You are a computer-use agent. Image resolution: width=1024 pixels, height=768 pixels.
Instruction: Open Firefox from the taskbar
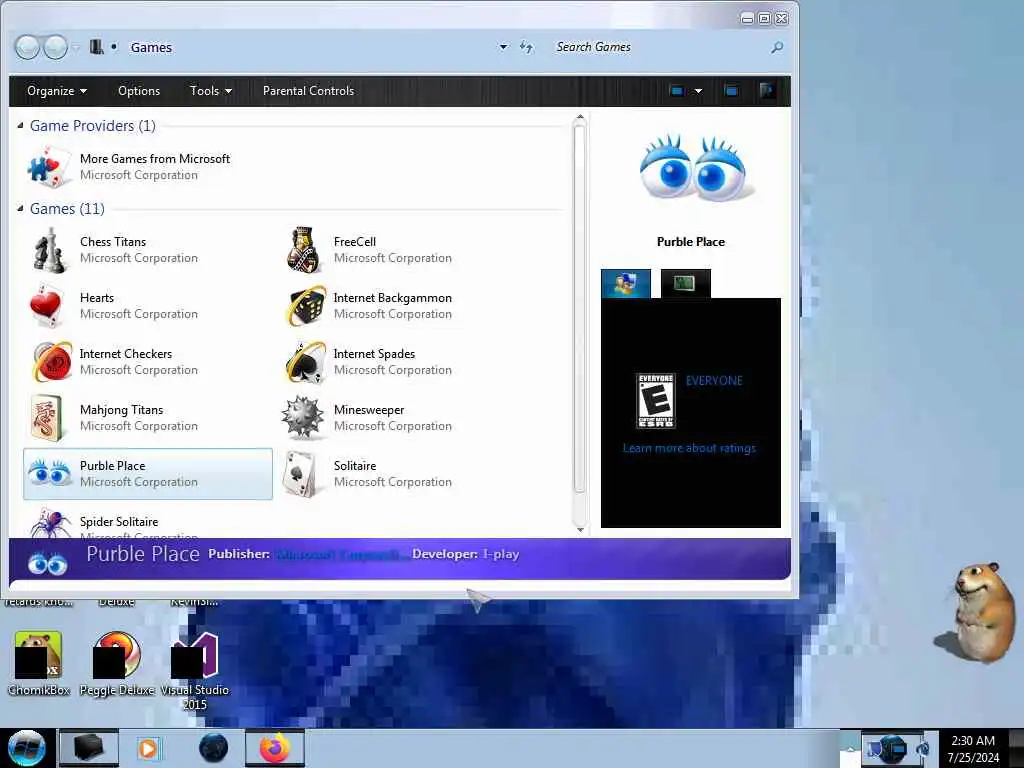(275, 748)
